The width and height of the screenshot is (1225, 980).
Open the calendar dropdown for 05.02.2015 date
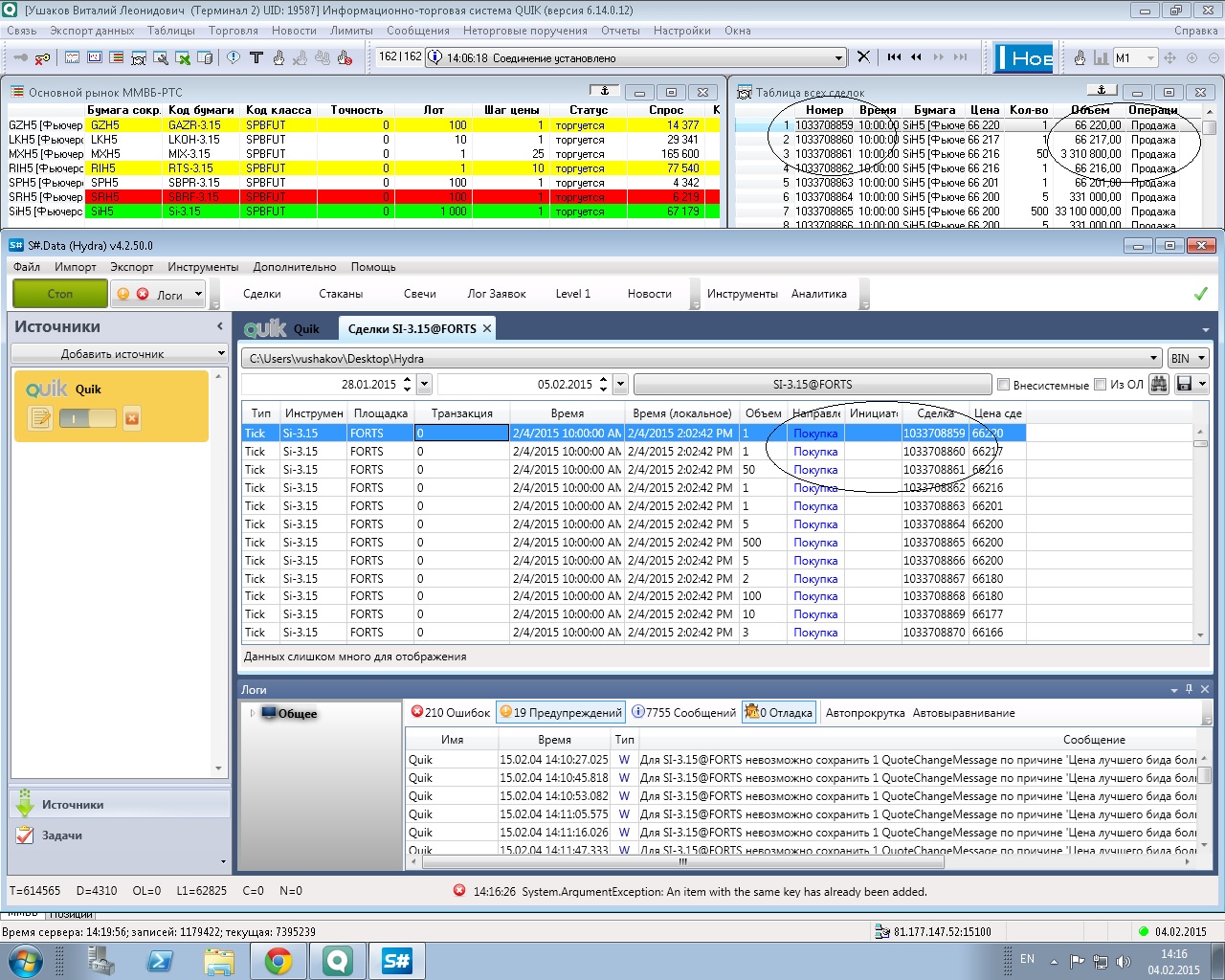(620, 384)
